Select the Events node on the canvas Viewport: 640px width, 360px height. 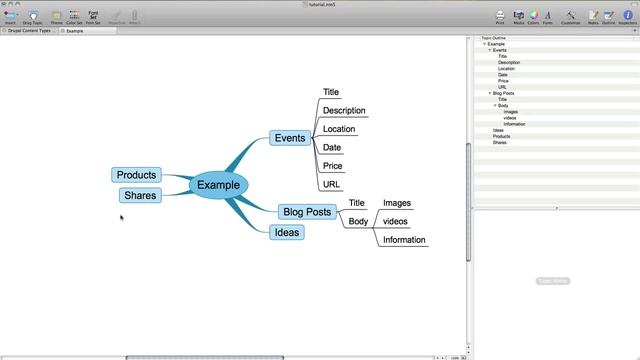coord(290,138)
